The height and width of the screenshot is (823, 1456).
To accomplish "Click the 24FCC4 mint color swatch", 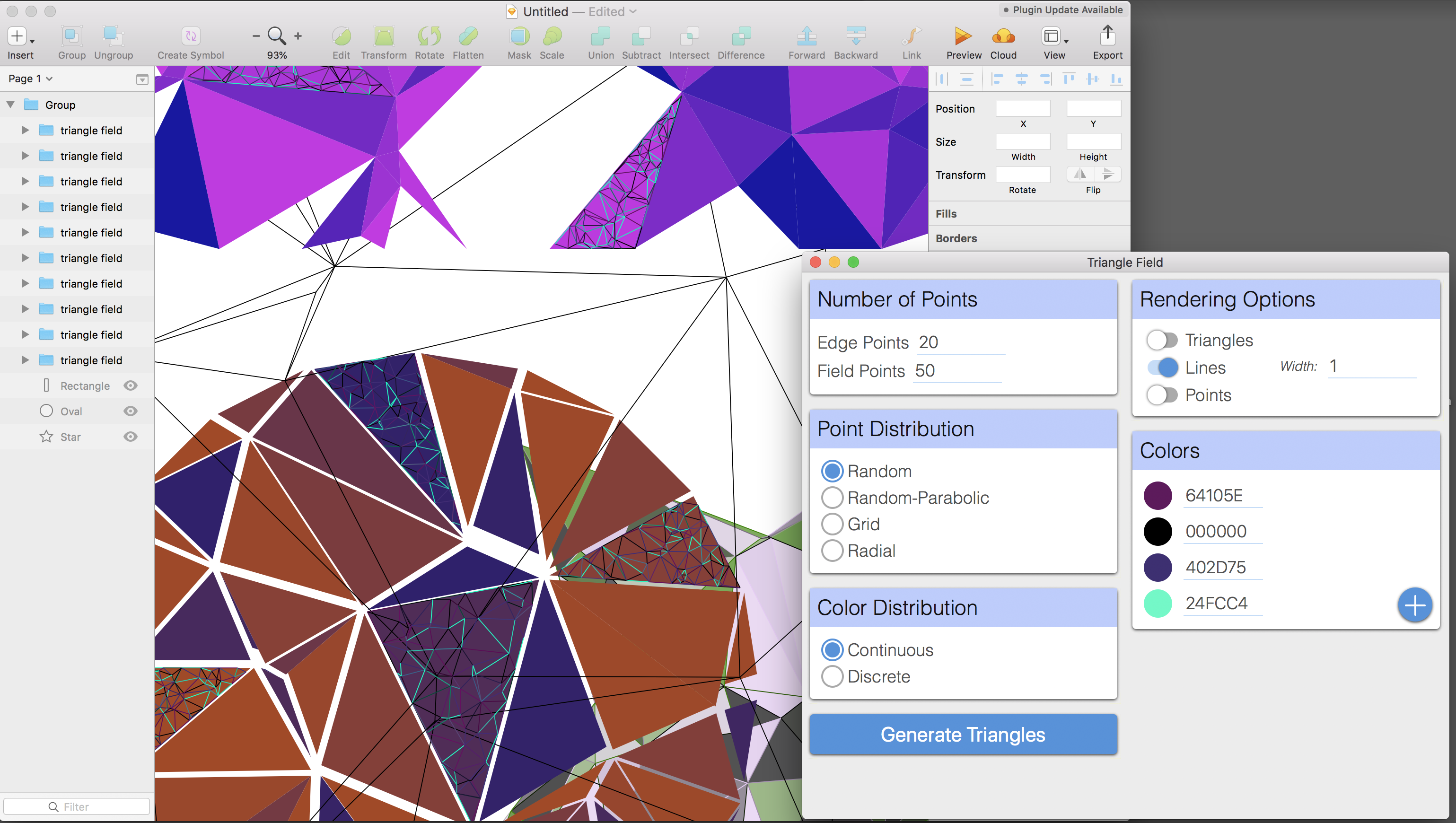I will coord(1158,604).
